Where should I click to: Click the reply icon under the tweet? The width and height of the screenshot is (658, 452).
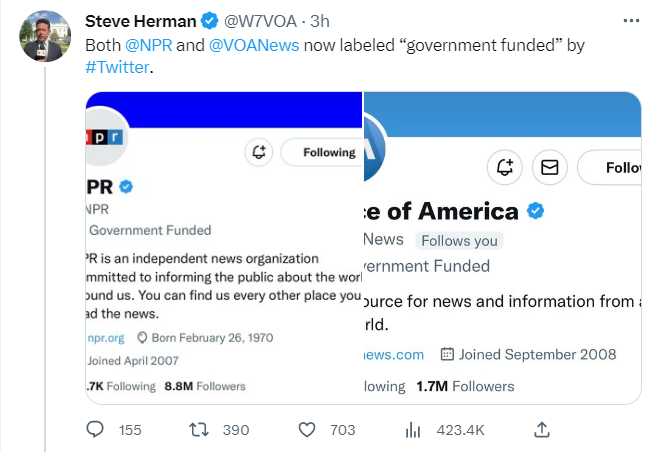tap(96, 429)
